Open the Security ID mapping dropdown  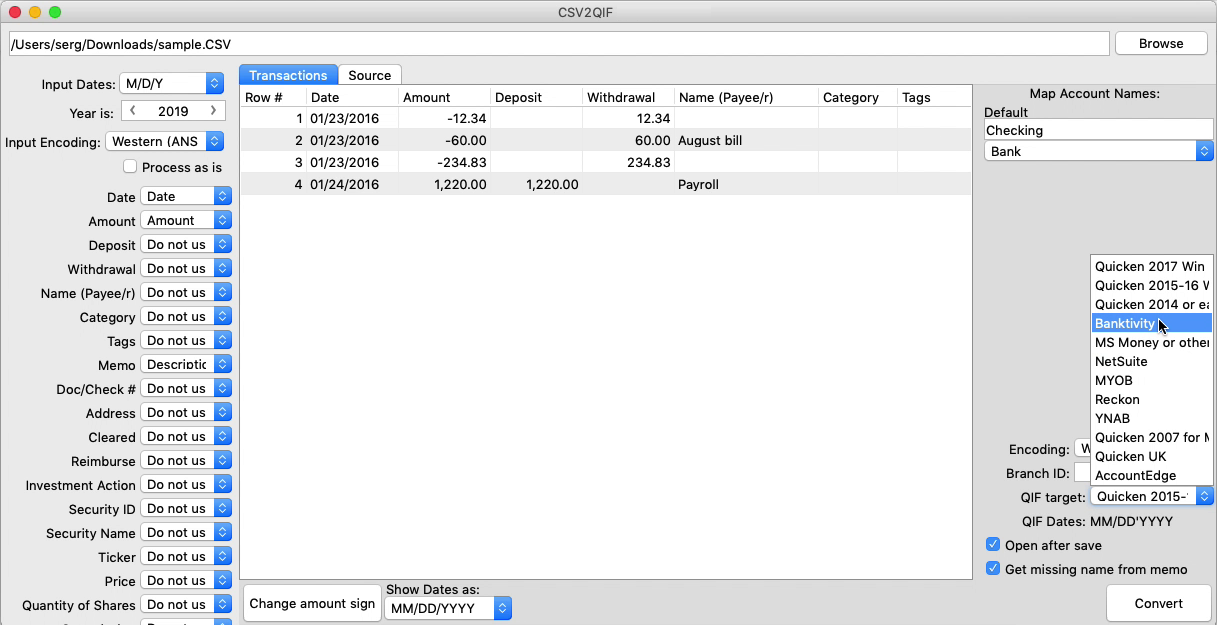(x=186, y=509)
